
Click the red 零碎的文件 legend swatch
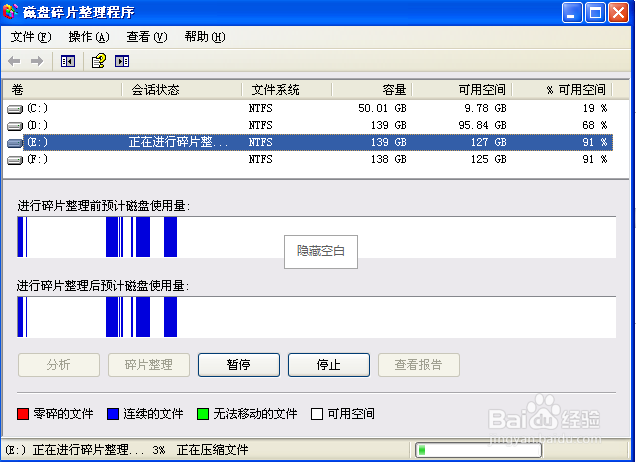(23, 414)
